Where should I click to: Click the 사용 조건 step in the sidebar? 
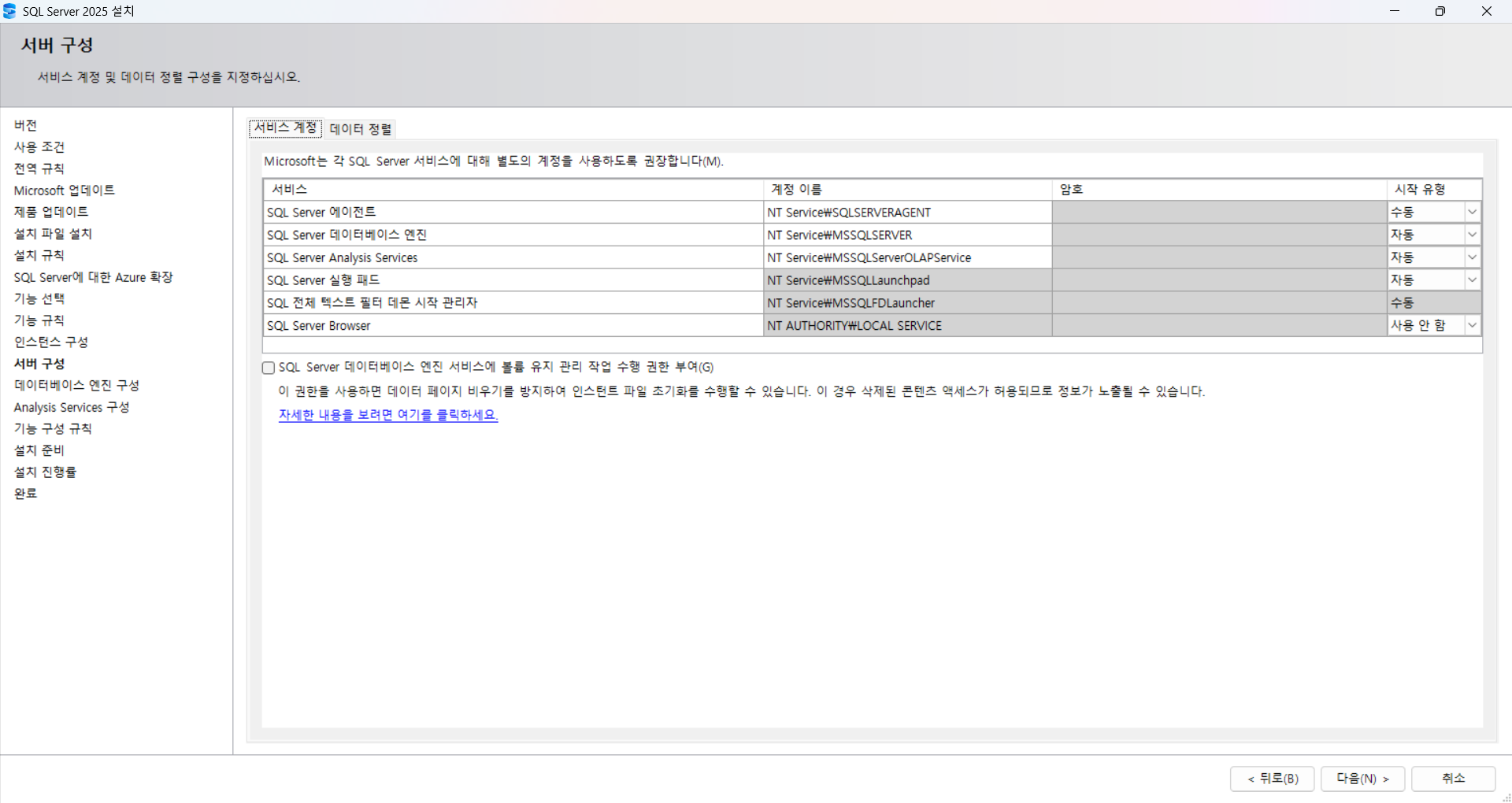[39, 147]
